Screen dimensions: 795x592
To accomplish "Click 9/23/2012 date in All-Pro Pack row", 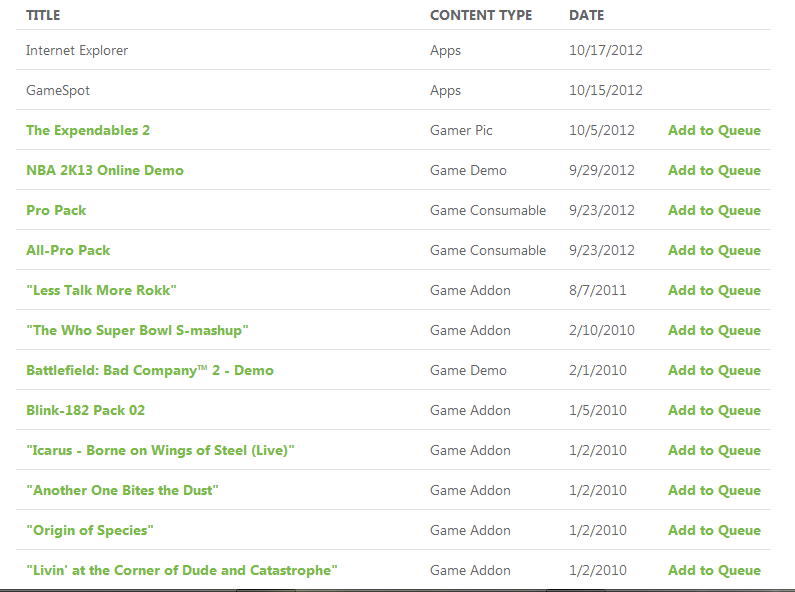I will pos(602,250).
